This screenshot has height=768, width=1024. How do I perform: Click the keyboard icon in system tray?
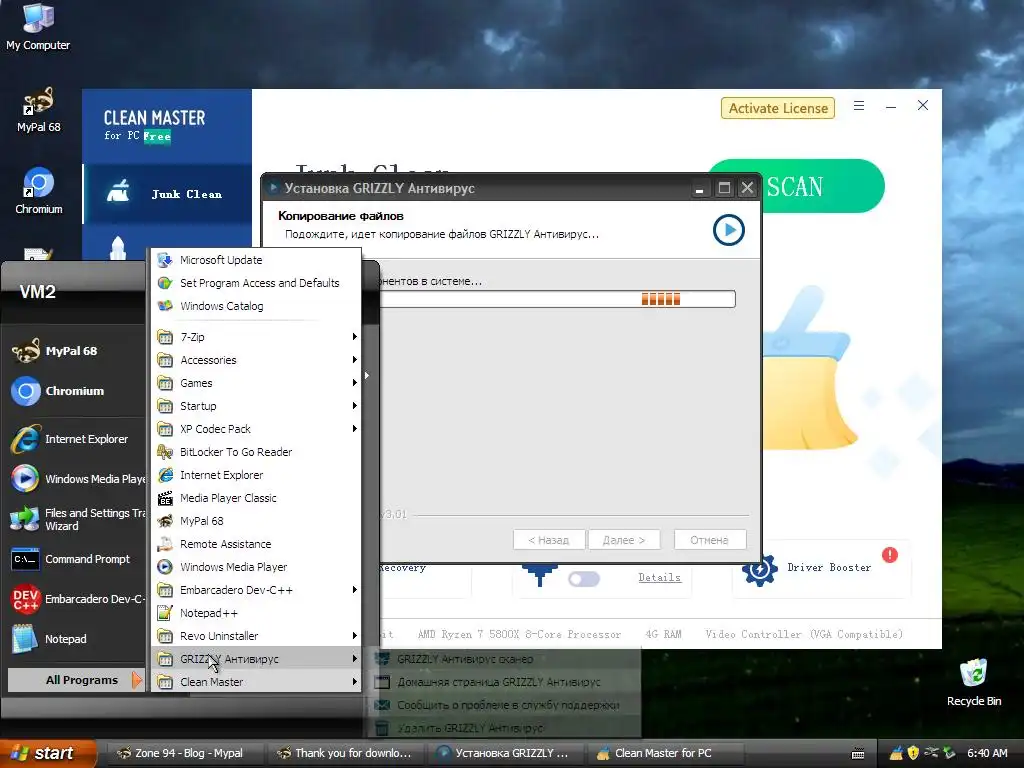point(858,754)
